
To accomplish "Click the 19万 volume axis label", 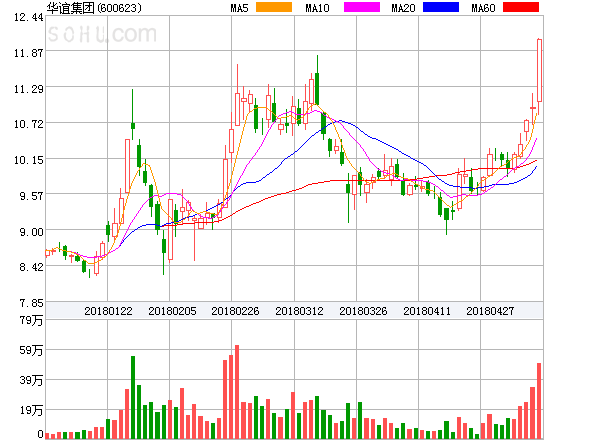I will click(31, 410).
